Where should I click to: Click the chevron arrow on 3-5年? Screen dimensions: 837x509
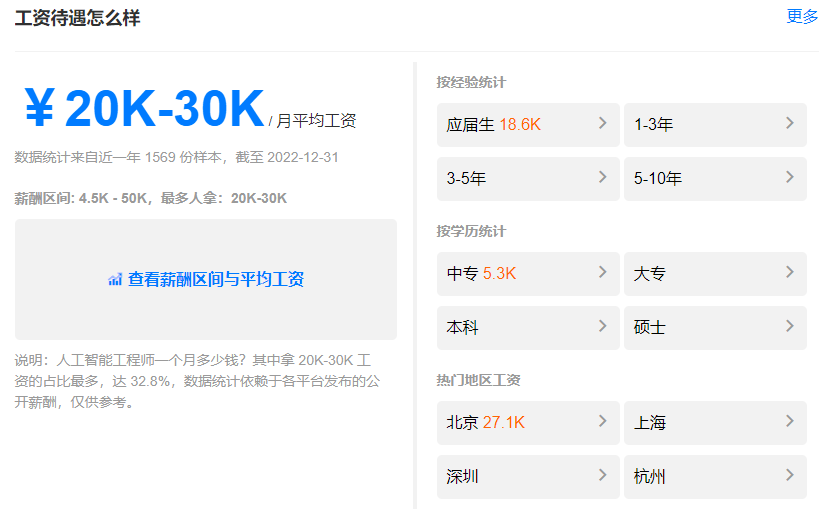pos(603,177)
